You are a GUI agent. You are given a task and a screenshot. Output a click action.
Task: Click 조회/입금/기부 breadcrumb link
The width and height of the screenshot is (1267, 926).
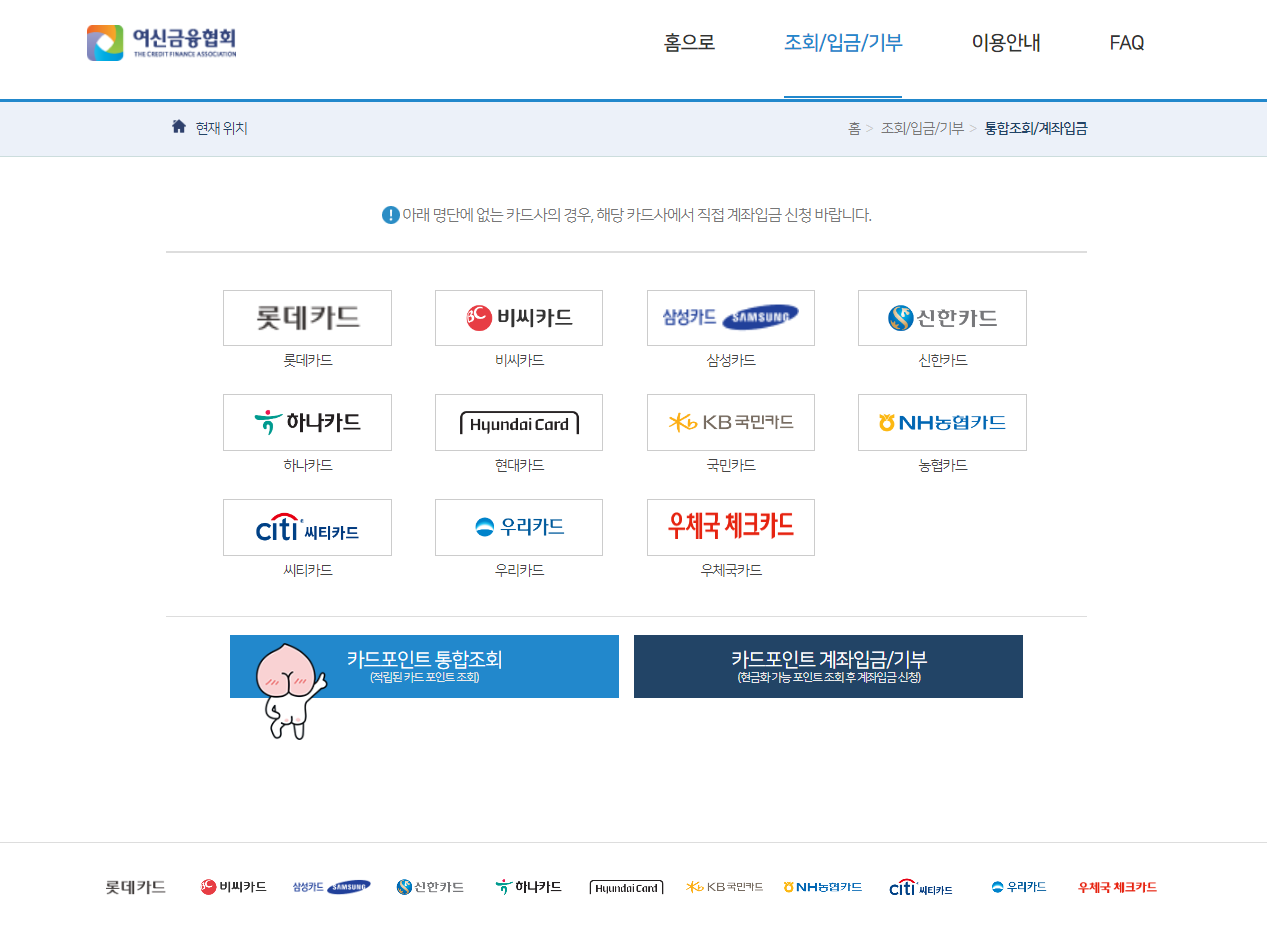coord(922,128)
